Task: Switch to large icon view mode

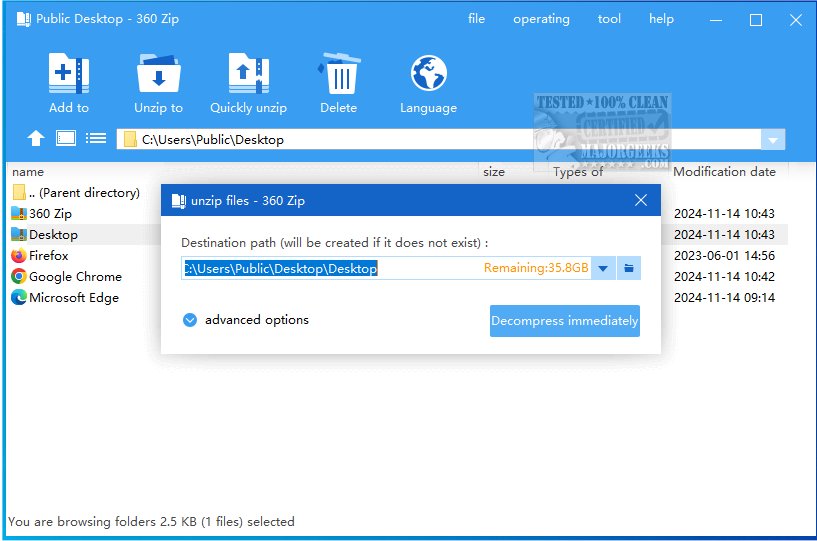Action: pyautogui.click(x=66, y=138)
